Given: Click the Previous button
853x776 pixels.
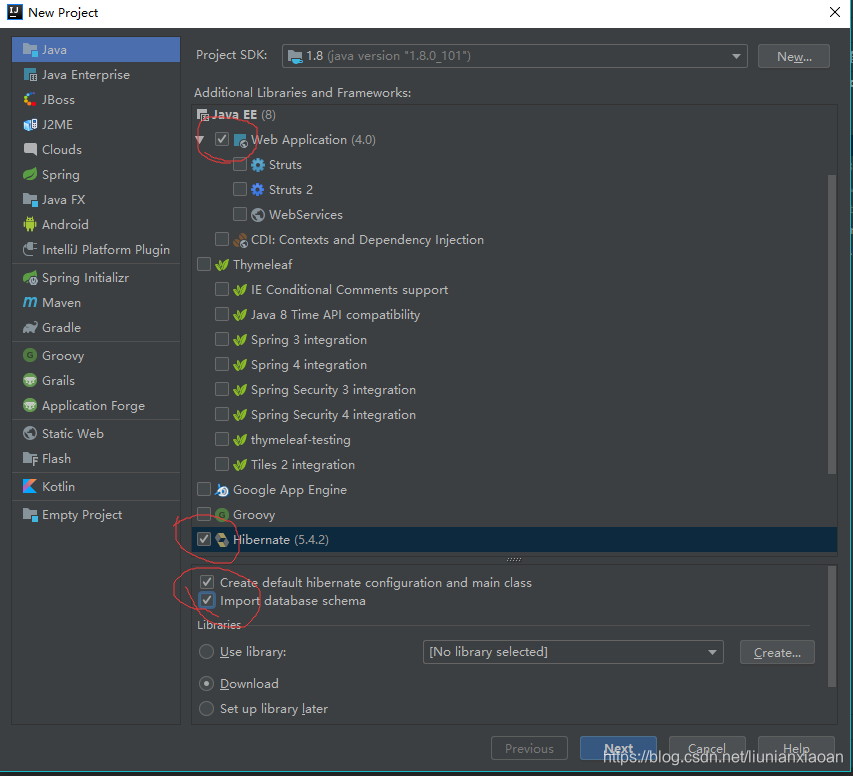Looking at the screenshot, I should 529,748.
